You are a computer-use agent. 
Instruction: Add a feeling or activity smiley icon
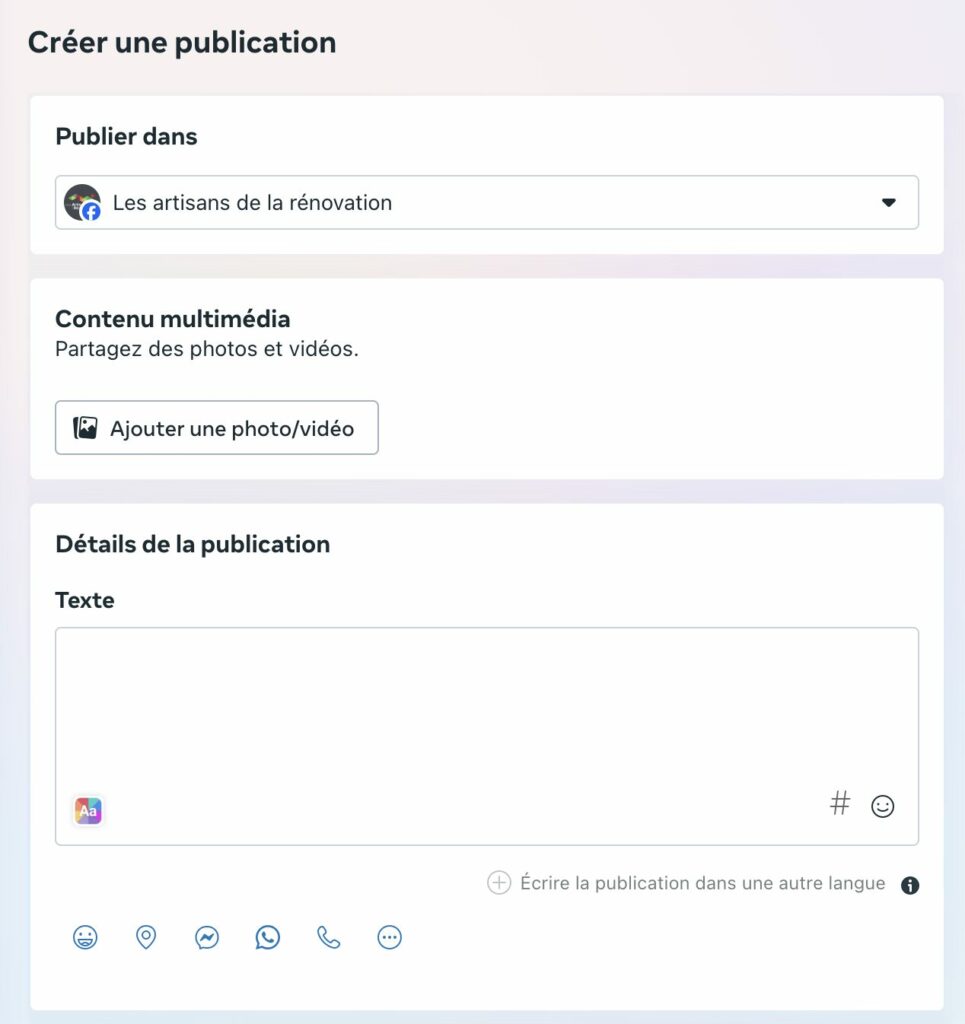(85, 937)
